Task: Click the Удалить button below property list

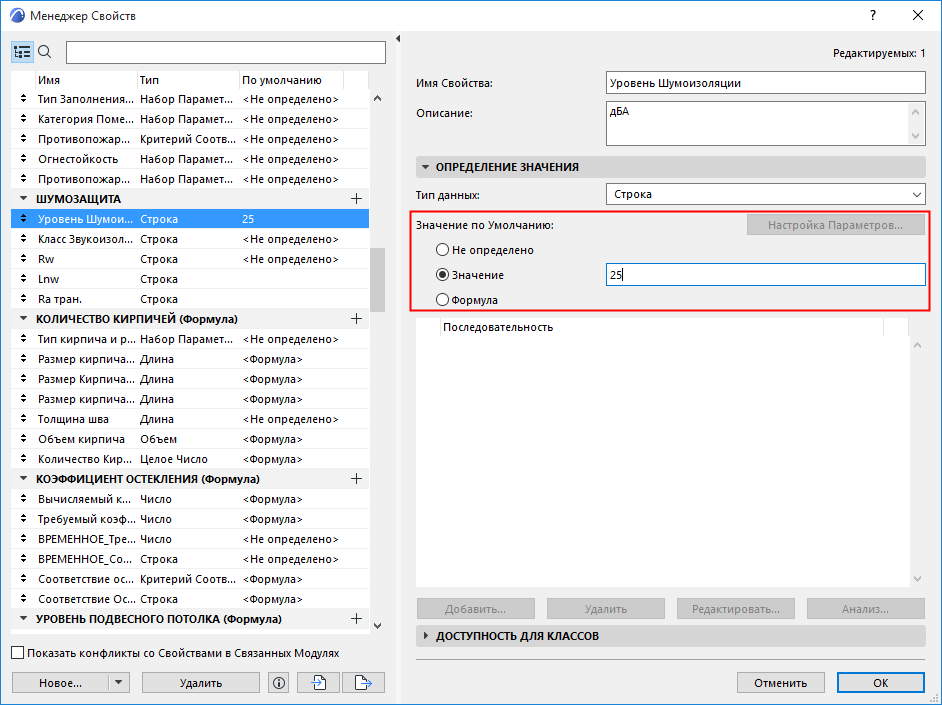Action: pos(201,683)
